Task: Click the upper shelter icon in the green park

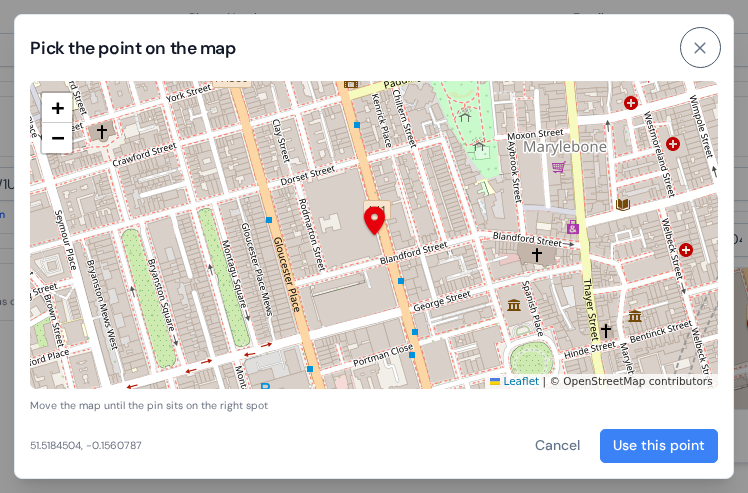Action: pyautogui.click(x=465, y=115)
